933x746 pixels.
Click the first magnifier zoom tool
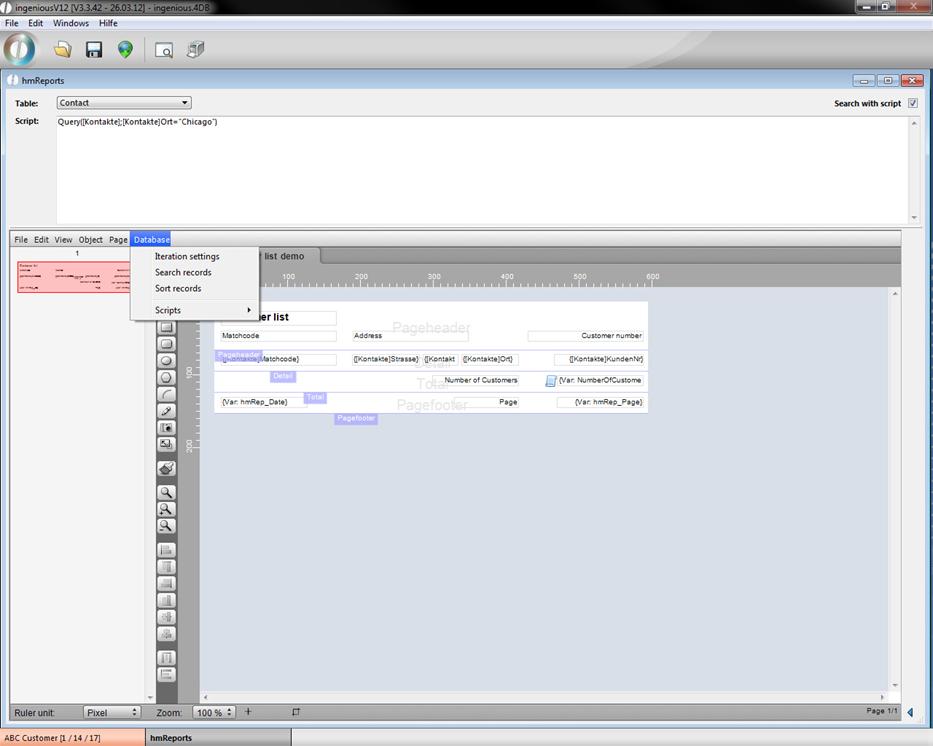point(167,492)
